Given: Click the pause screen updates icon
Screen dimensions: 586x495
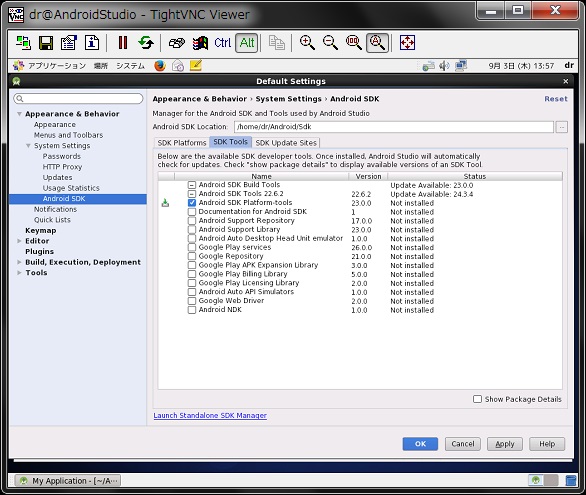Looking at the screenshot, I should [123, 43].
